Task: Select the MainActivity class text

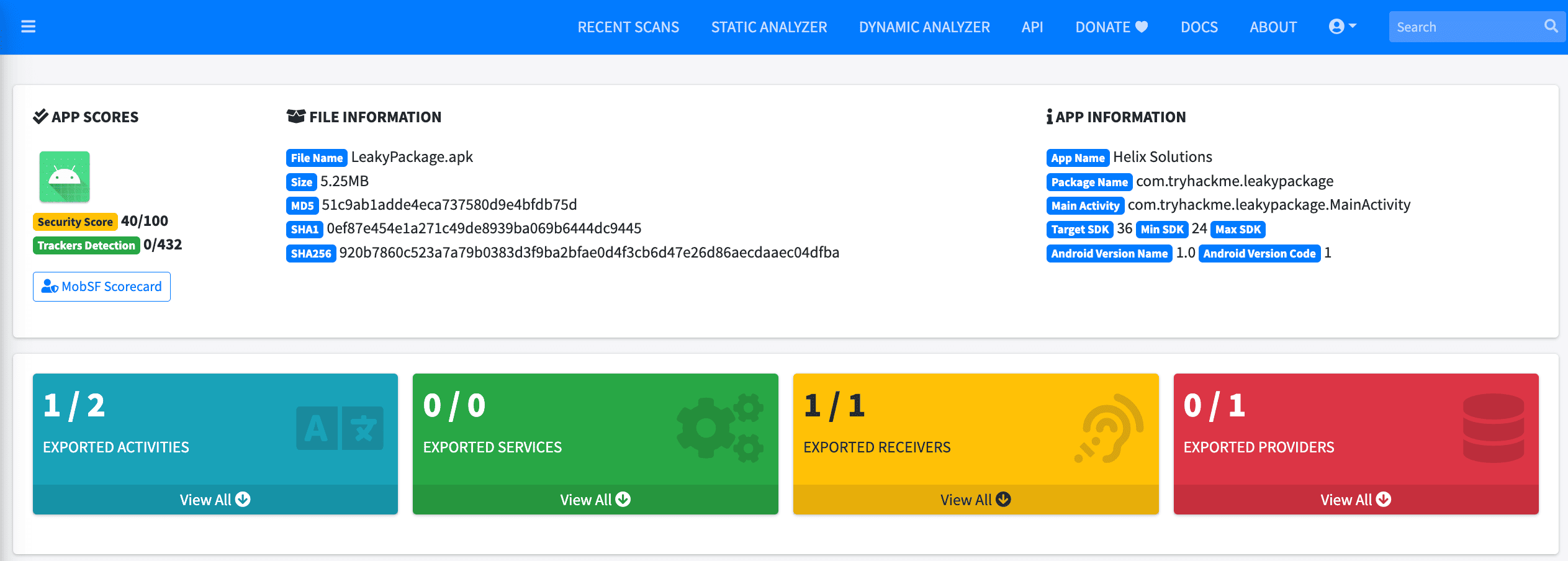Action: [x=1269, y=205]
